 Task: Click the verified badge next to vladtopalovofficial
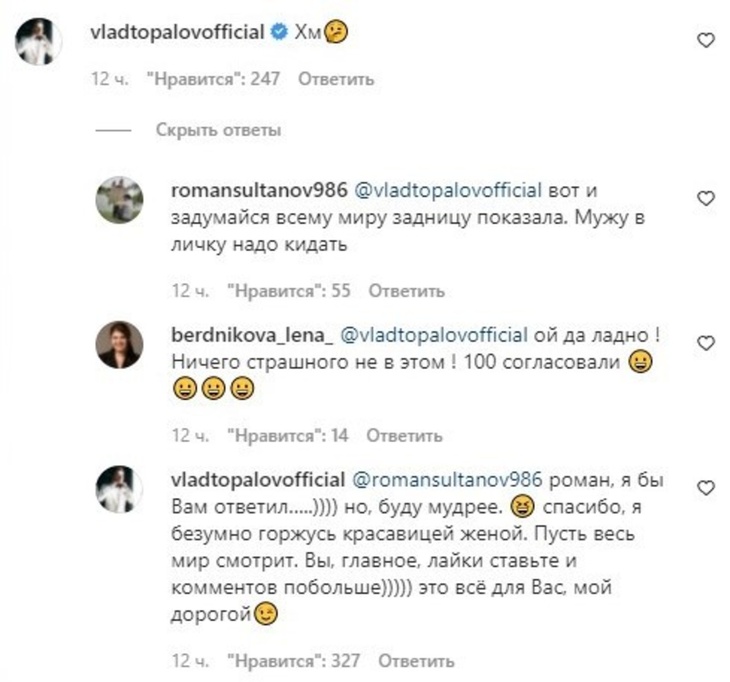point(279,32)
